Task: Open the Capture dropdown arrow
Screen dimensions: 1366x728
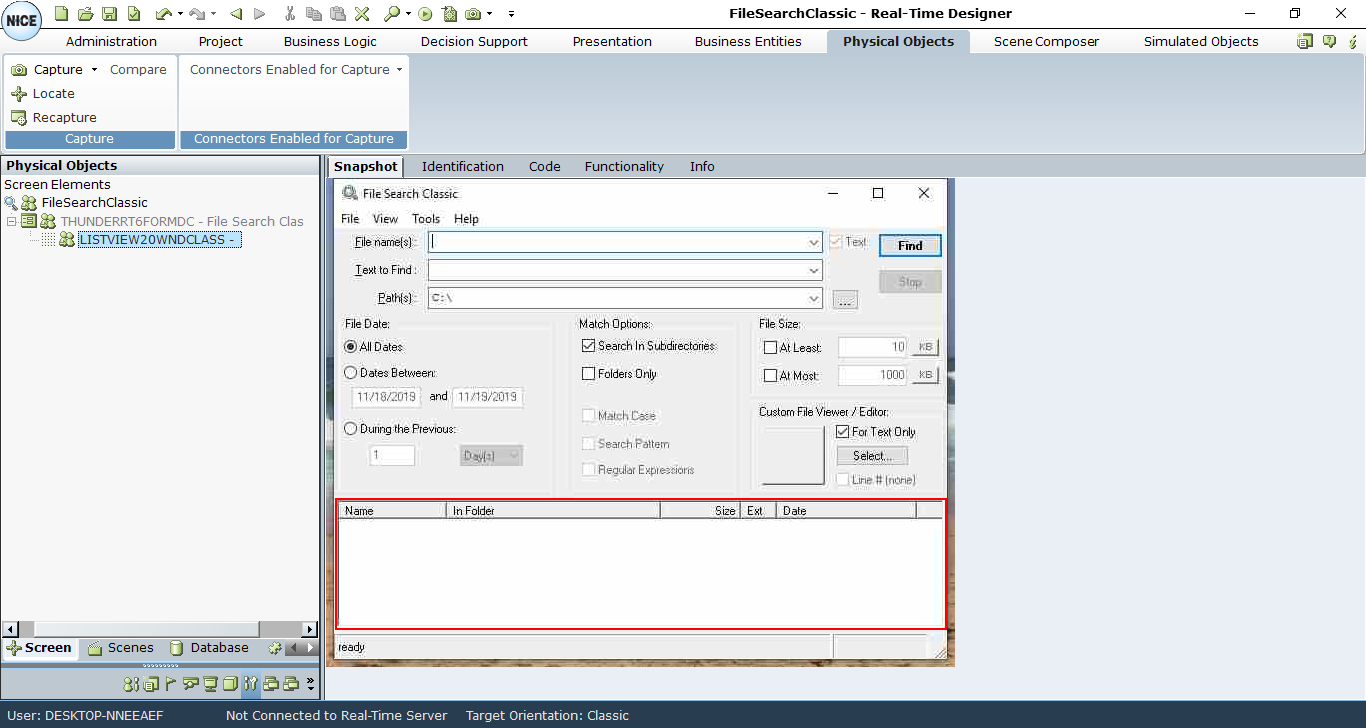Action: click(94, 70)
